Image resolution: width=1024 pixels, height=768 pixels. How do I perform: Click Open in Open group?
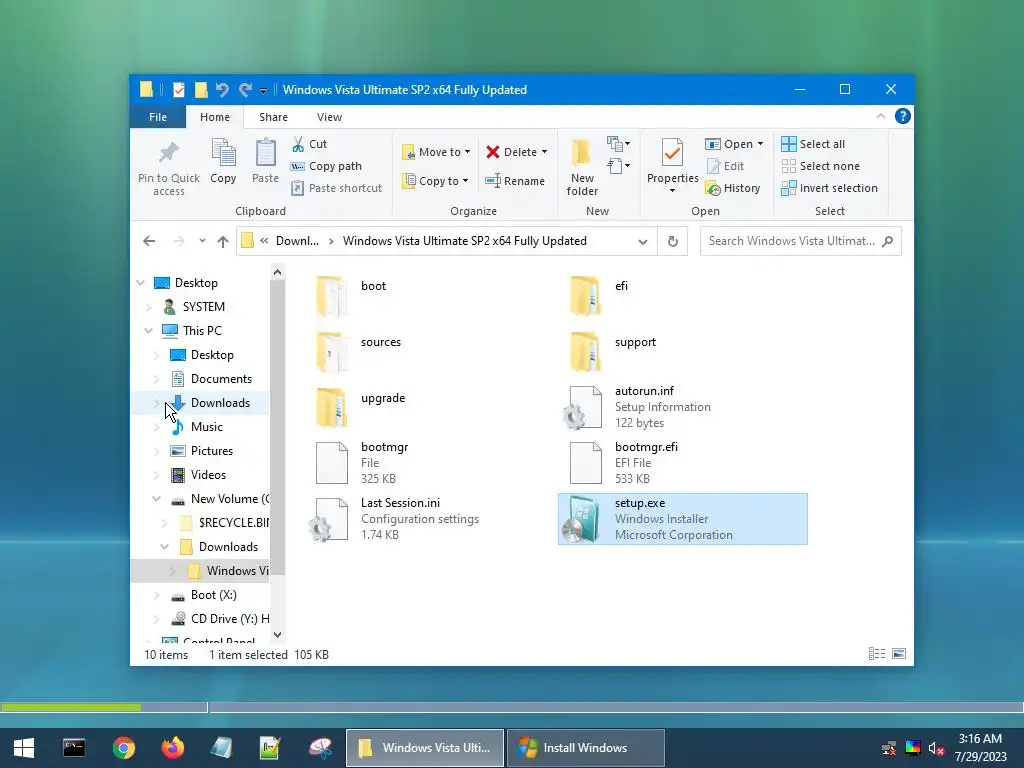coord(729,144)
